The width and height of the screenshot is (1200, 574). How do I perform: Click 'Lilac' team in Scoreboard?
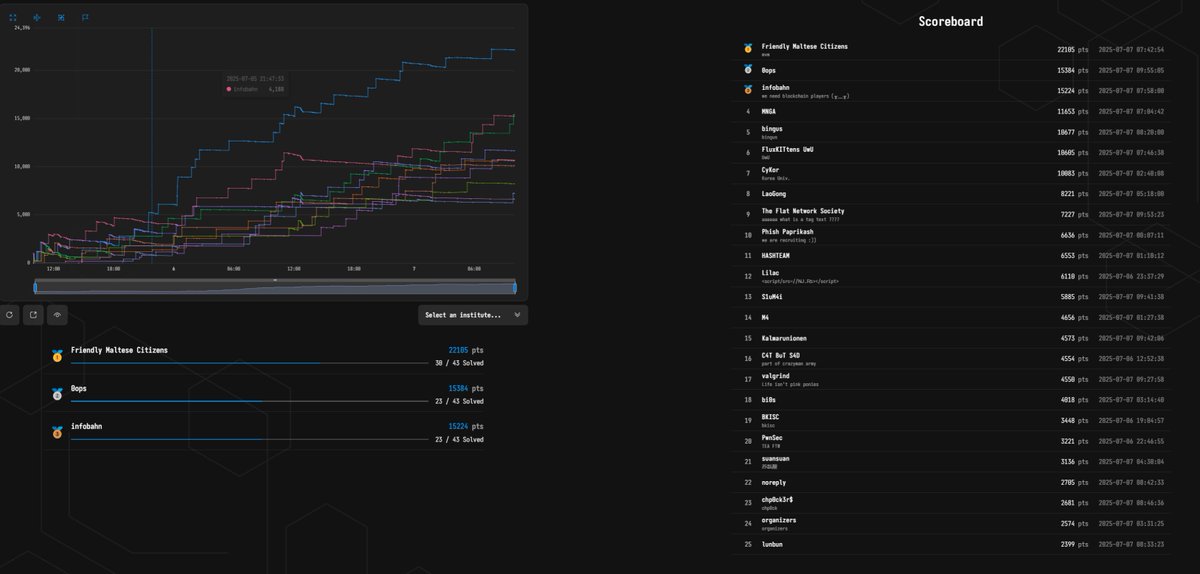pos(770,273)
